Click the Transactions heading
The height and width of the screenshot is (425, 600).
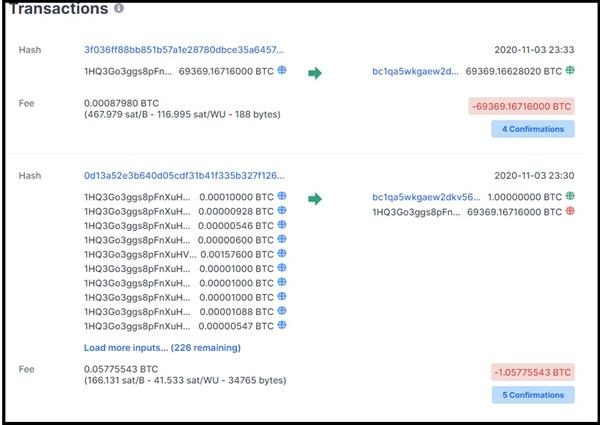coord(59,8)
